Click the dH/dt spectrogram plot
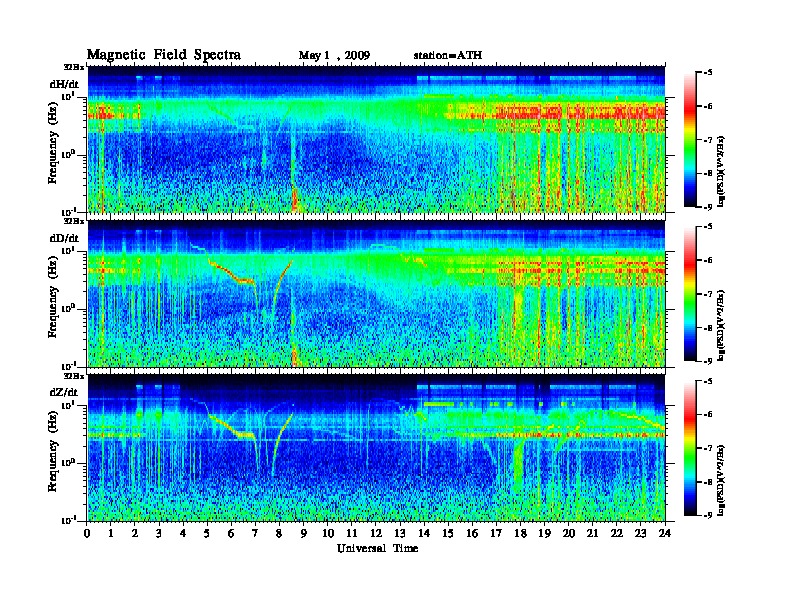This screenshot has width=792, height=612. coord(376,139)
